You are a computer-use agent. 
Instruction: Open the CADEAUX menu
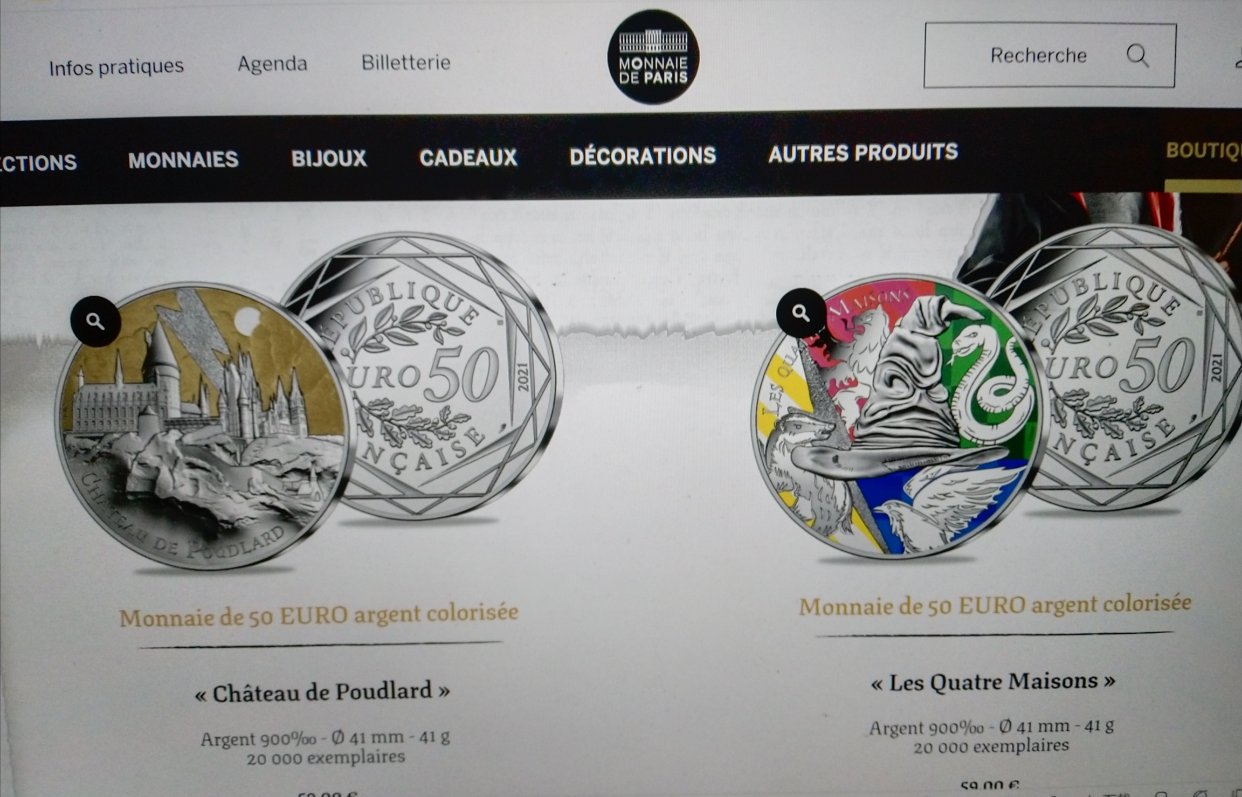point(468,157)
